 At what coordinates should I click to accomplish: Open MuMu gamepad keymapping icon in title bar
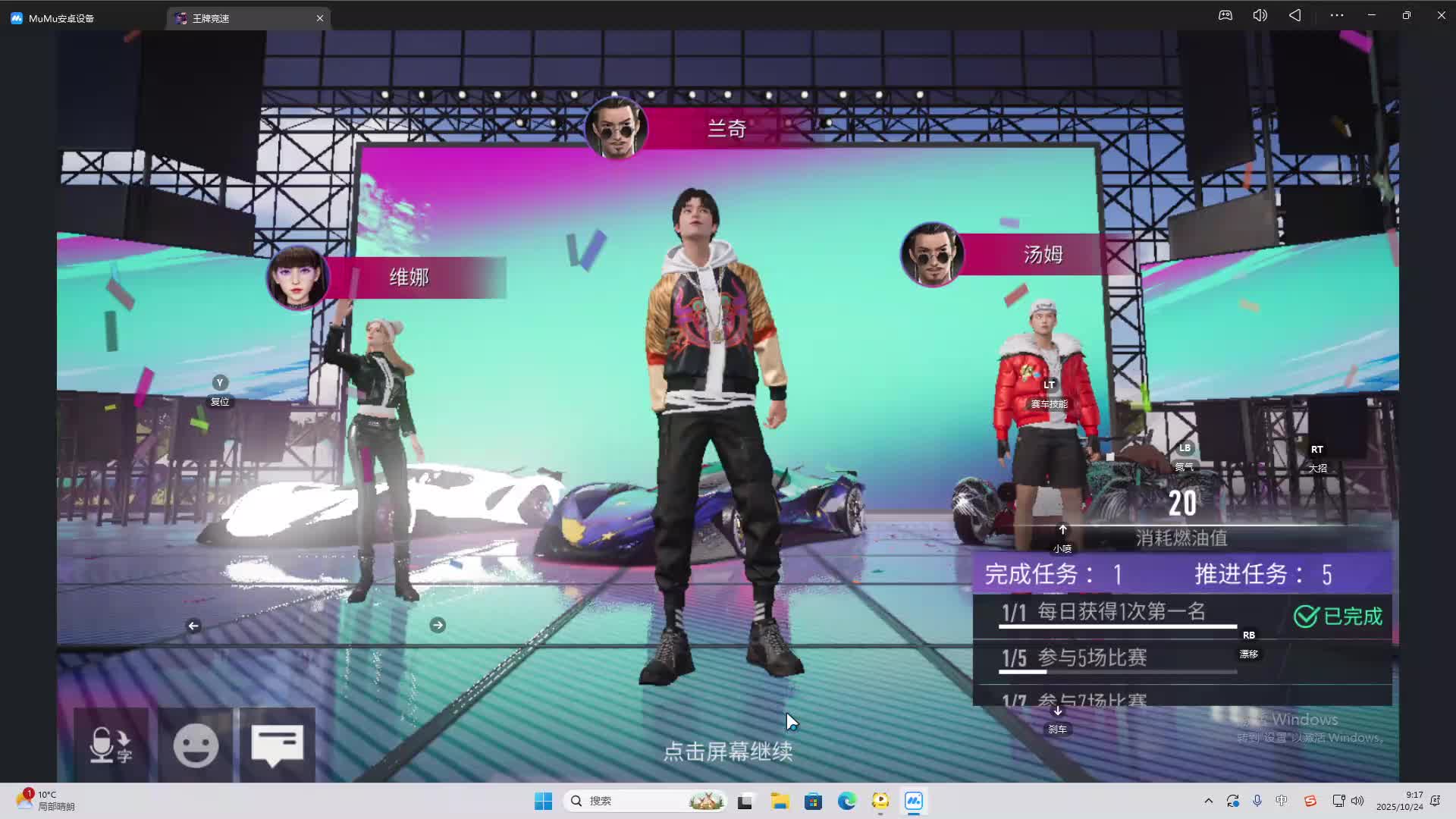coord(1225,15)
